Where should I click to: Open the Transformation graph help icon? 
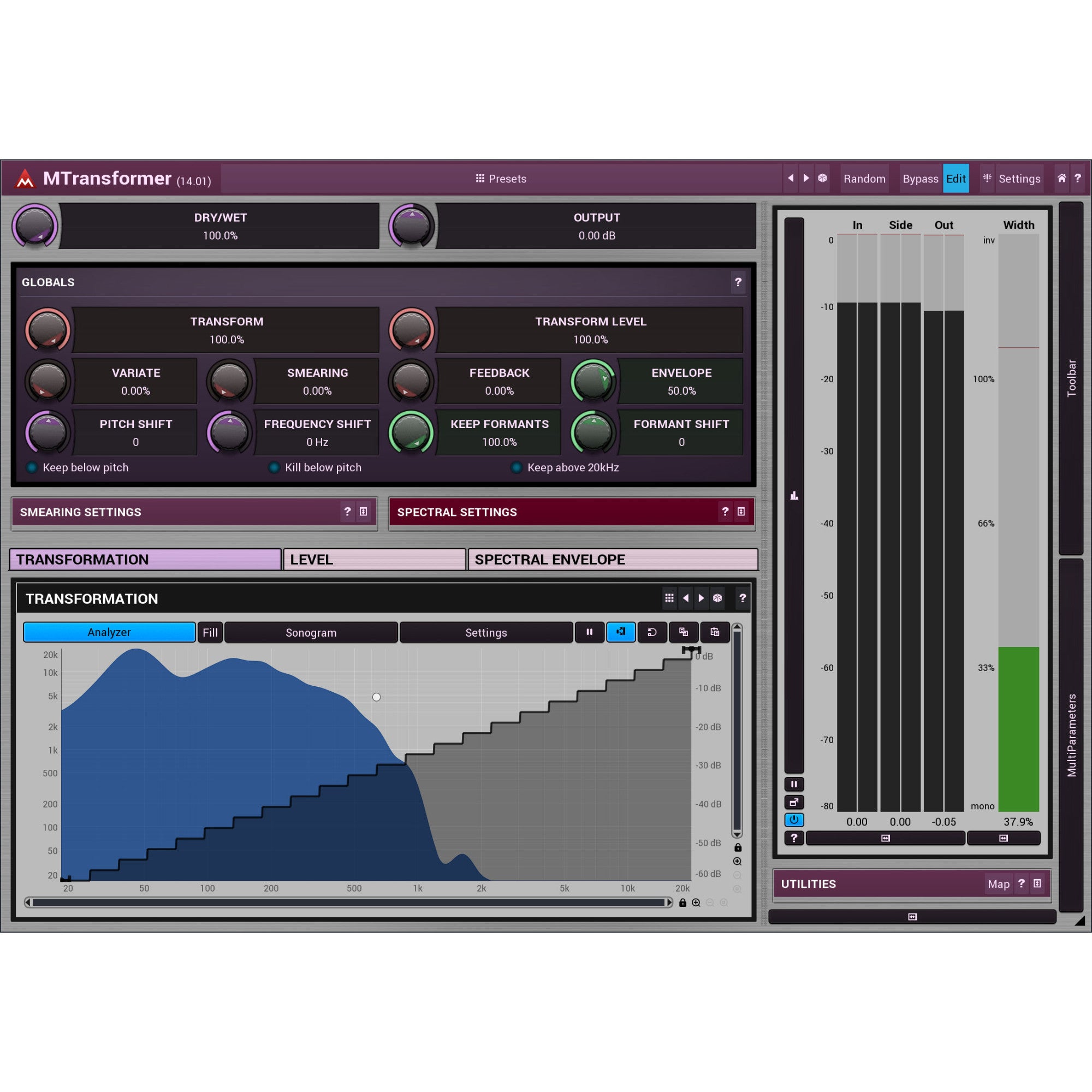pos(742,598)
